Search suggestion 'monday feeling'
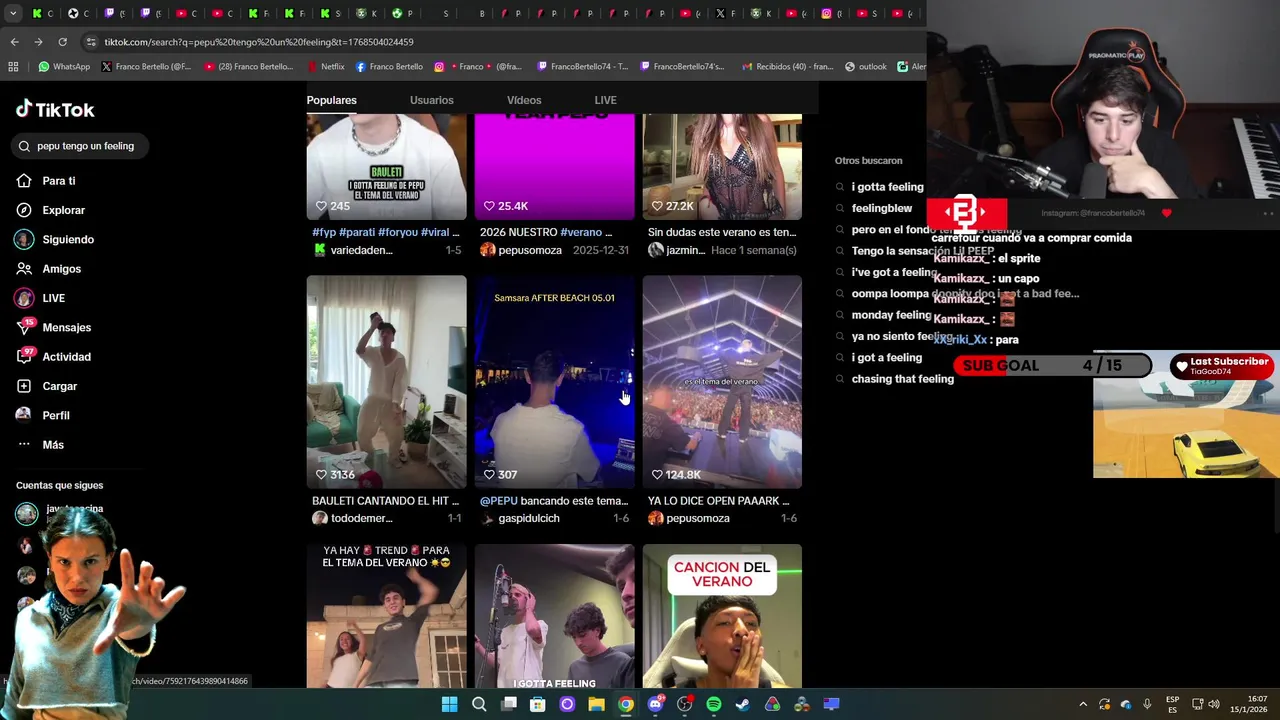This screenshot has height=720, width=1280. 892,315
